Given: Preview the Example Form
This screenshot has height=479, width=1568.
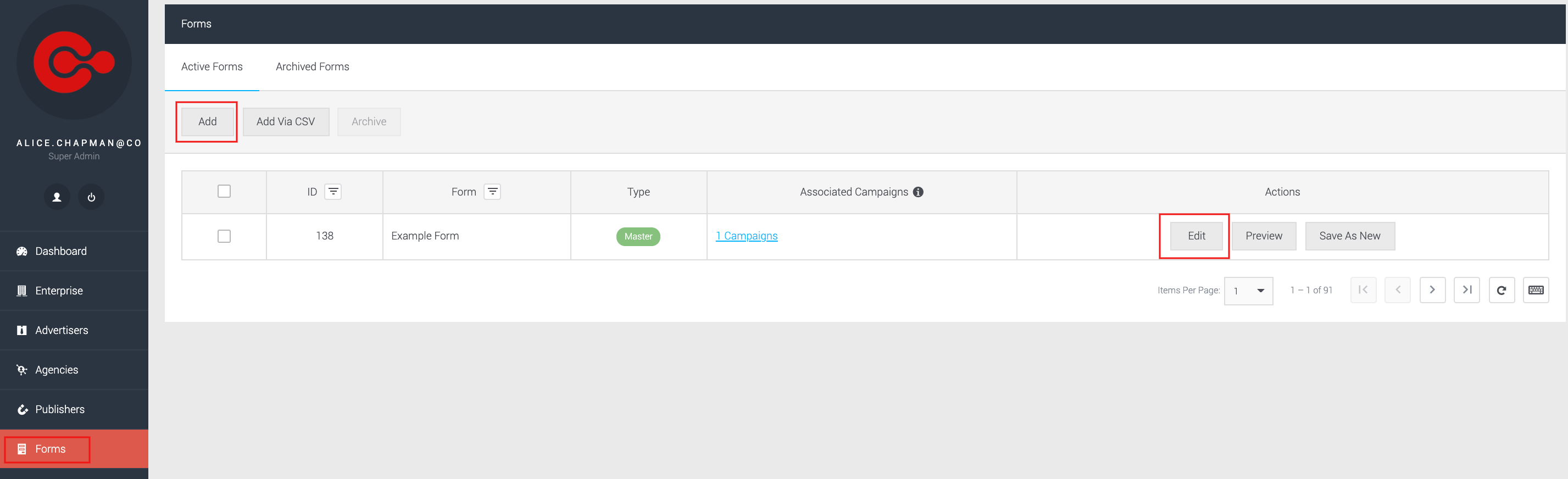Looking at the screenshot, I should tap(1264, 236).
